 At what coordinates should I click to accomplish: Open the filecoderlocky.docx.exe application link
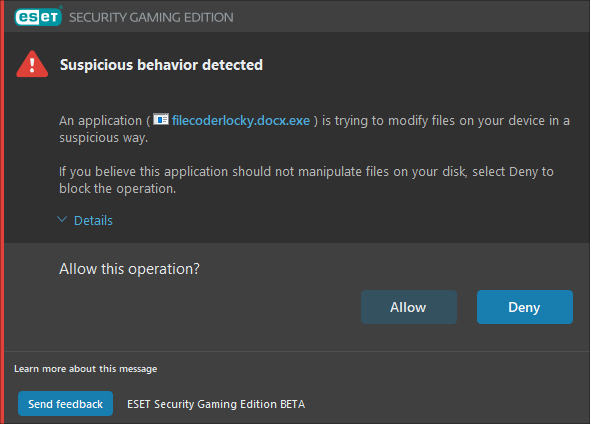pyautogui.click(x=241, y=120)
